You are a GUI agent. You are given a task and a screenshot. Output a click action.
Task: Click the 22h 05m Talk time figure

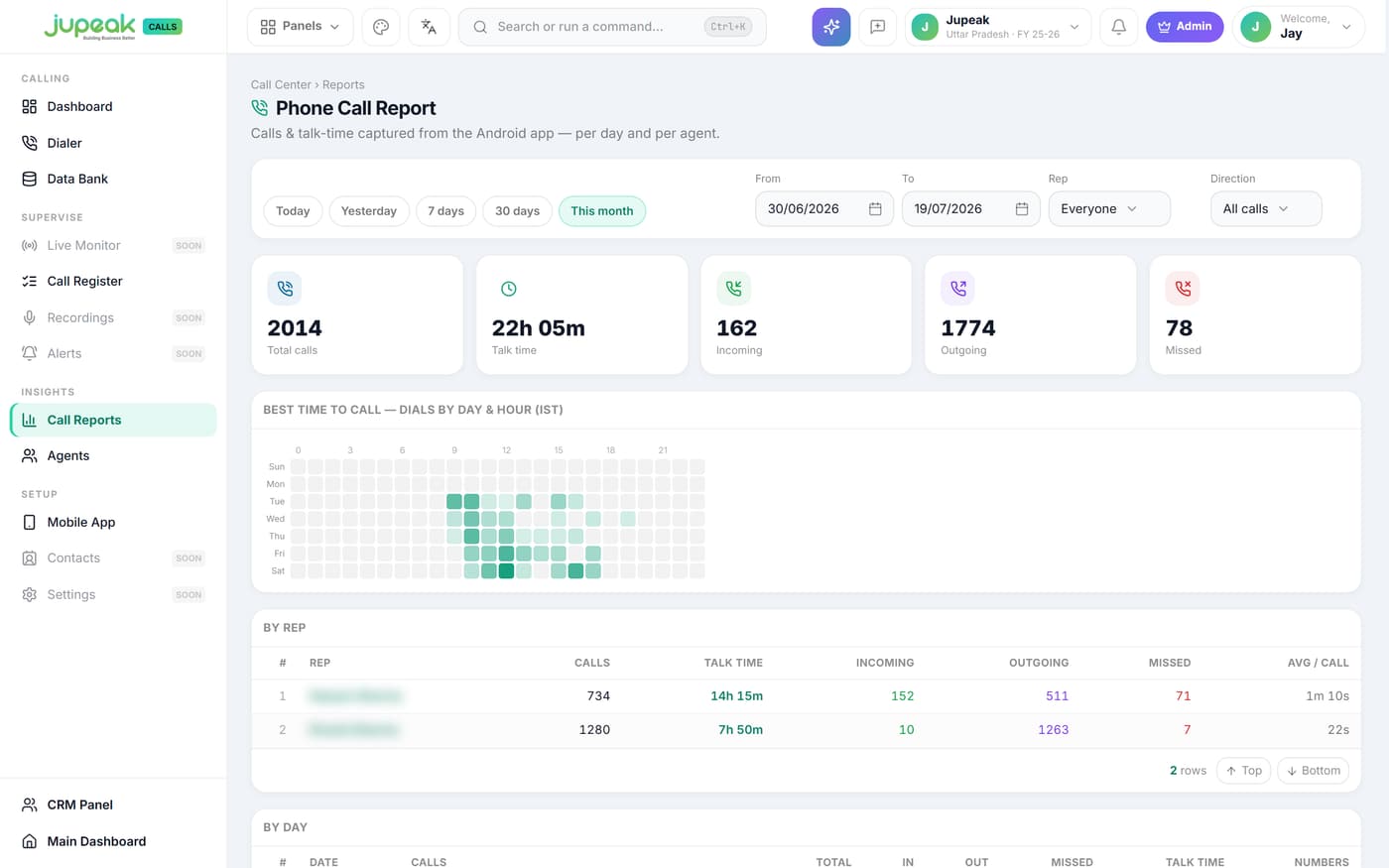[x=539, y=328]
